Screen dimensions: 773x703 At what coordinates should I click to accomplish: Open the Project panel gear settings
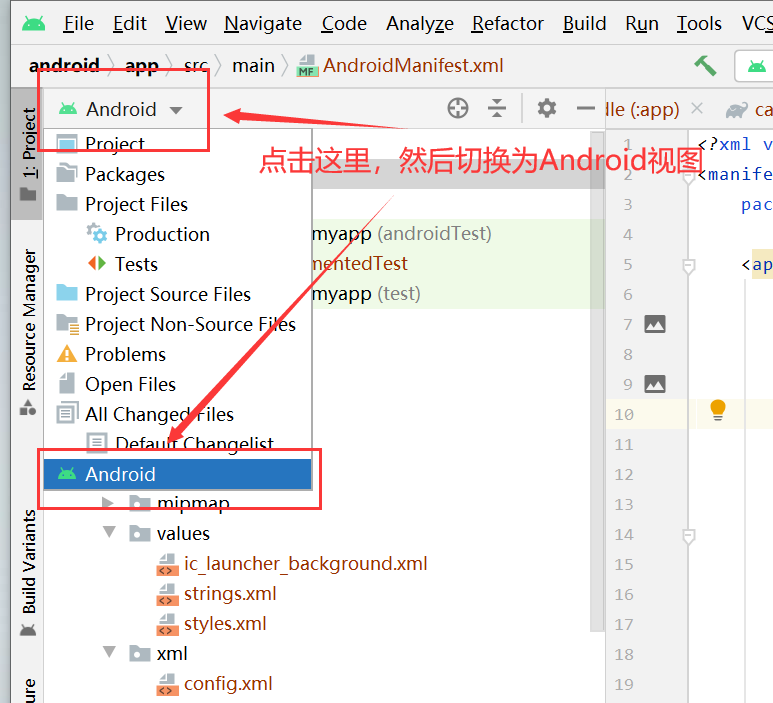pos(547,108)
